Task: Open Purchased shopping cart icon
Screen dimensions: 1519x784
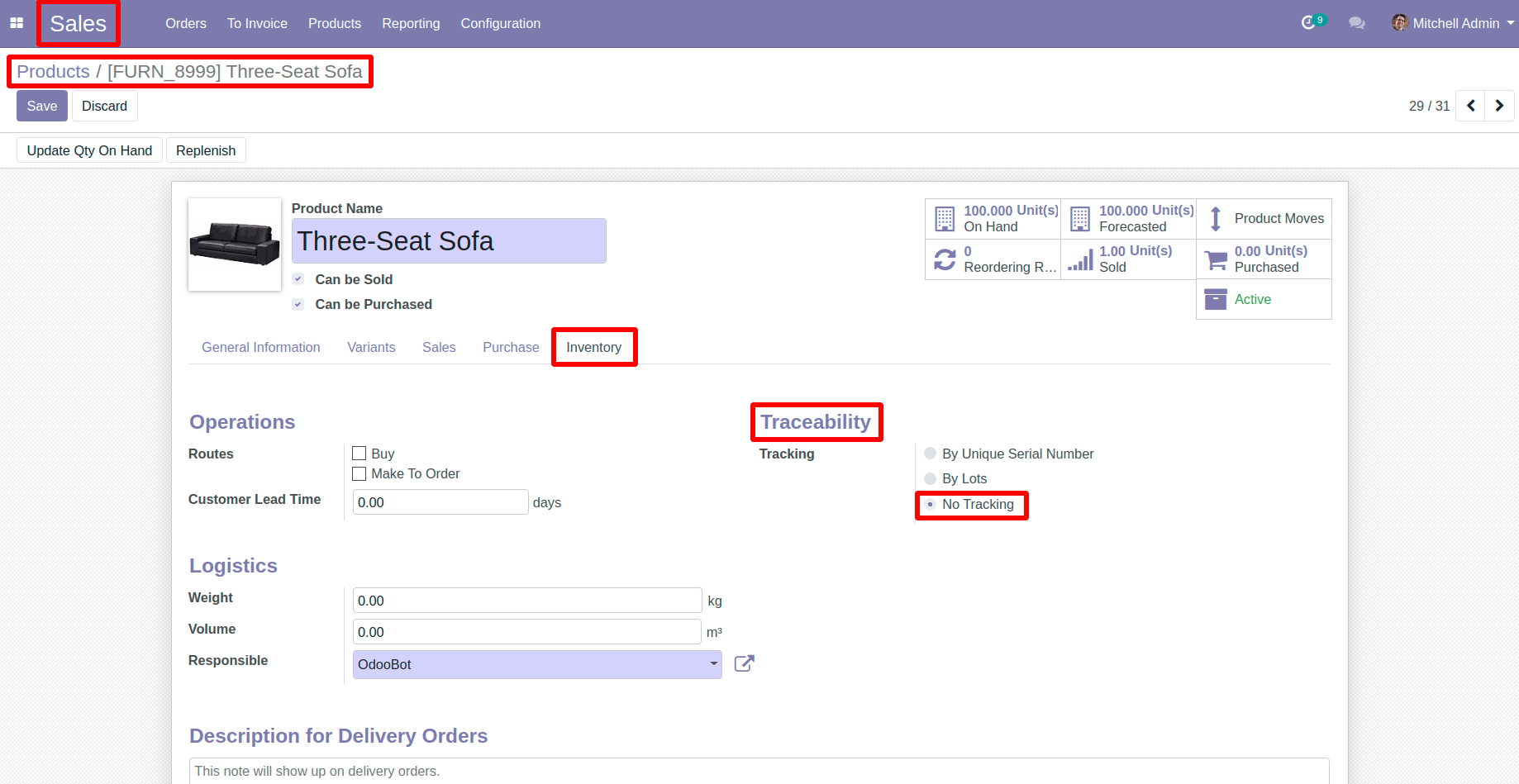Action: tap(1216, 260)
